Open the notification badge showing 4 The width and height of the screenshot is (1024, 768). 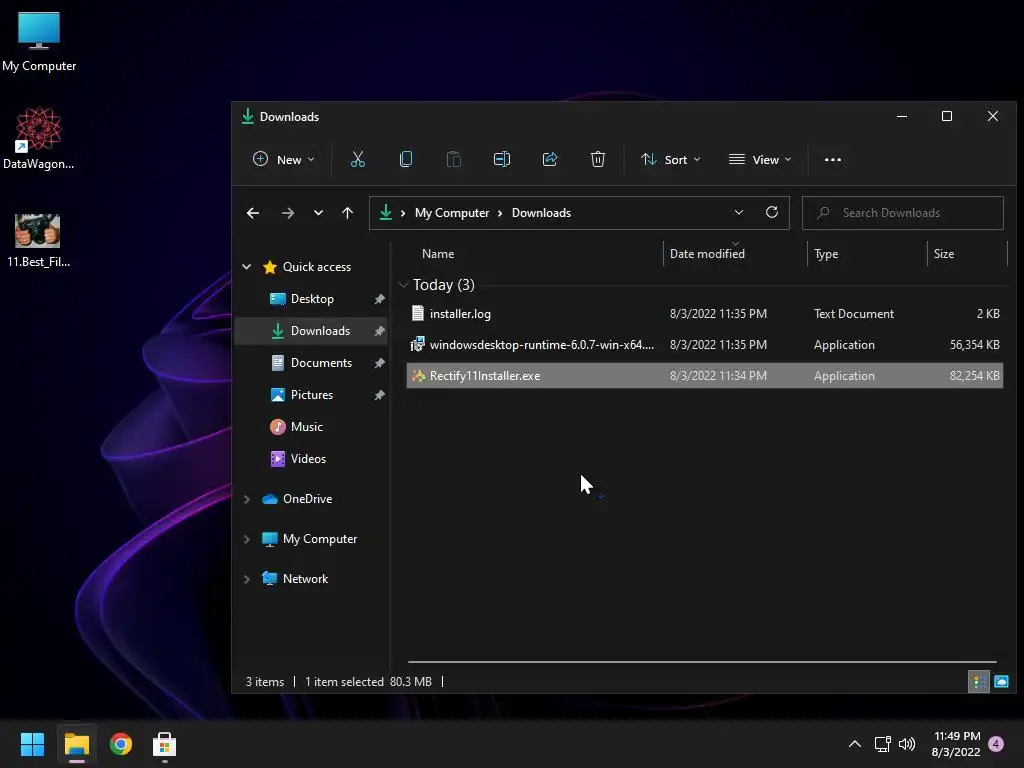pos(996,744)
